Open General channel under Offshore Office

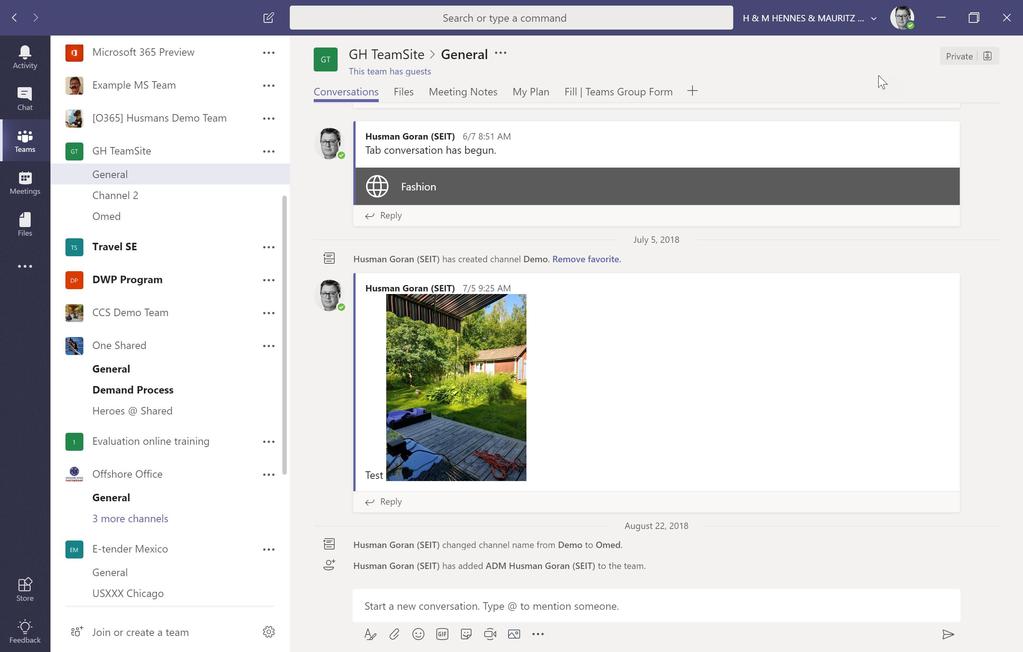tap(111, 497)
